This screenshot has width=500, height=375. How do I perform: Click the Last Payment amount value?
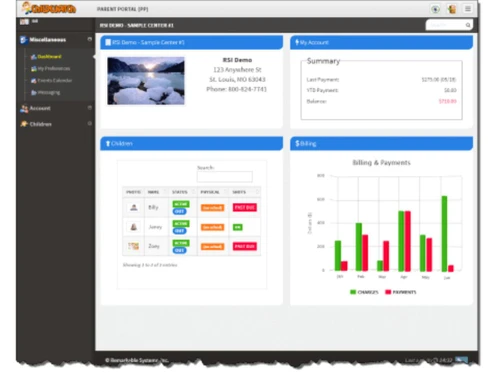[x=439, y=80]
